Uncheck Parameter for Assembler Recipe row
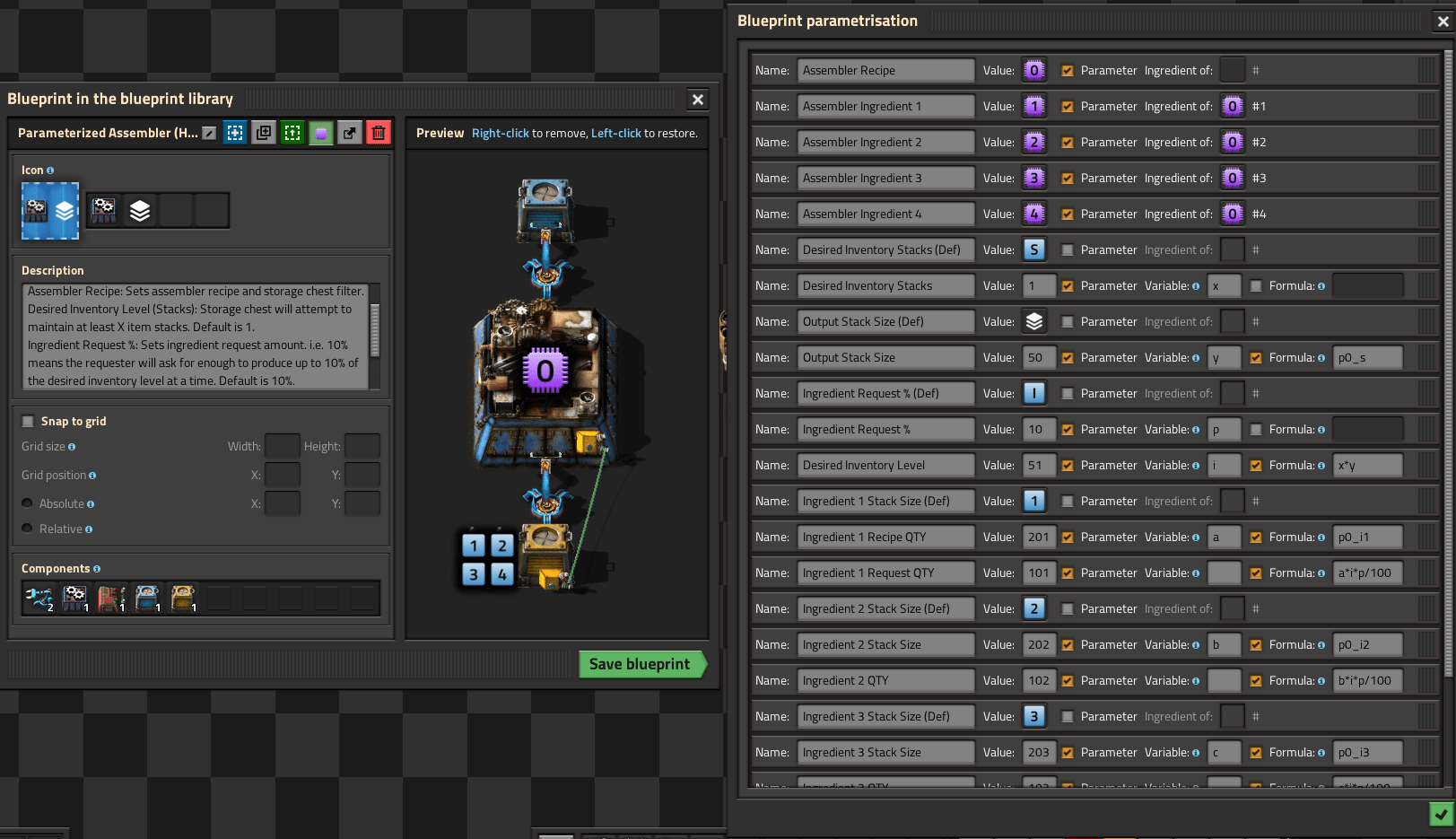1456x839 pixels. (1068, 71)
